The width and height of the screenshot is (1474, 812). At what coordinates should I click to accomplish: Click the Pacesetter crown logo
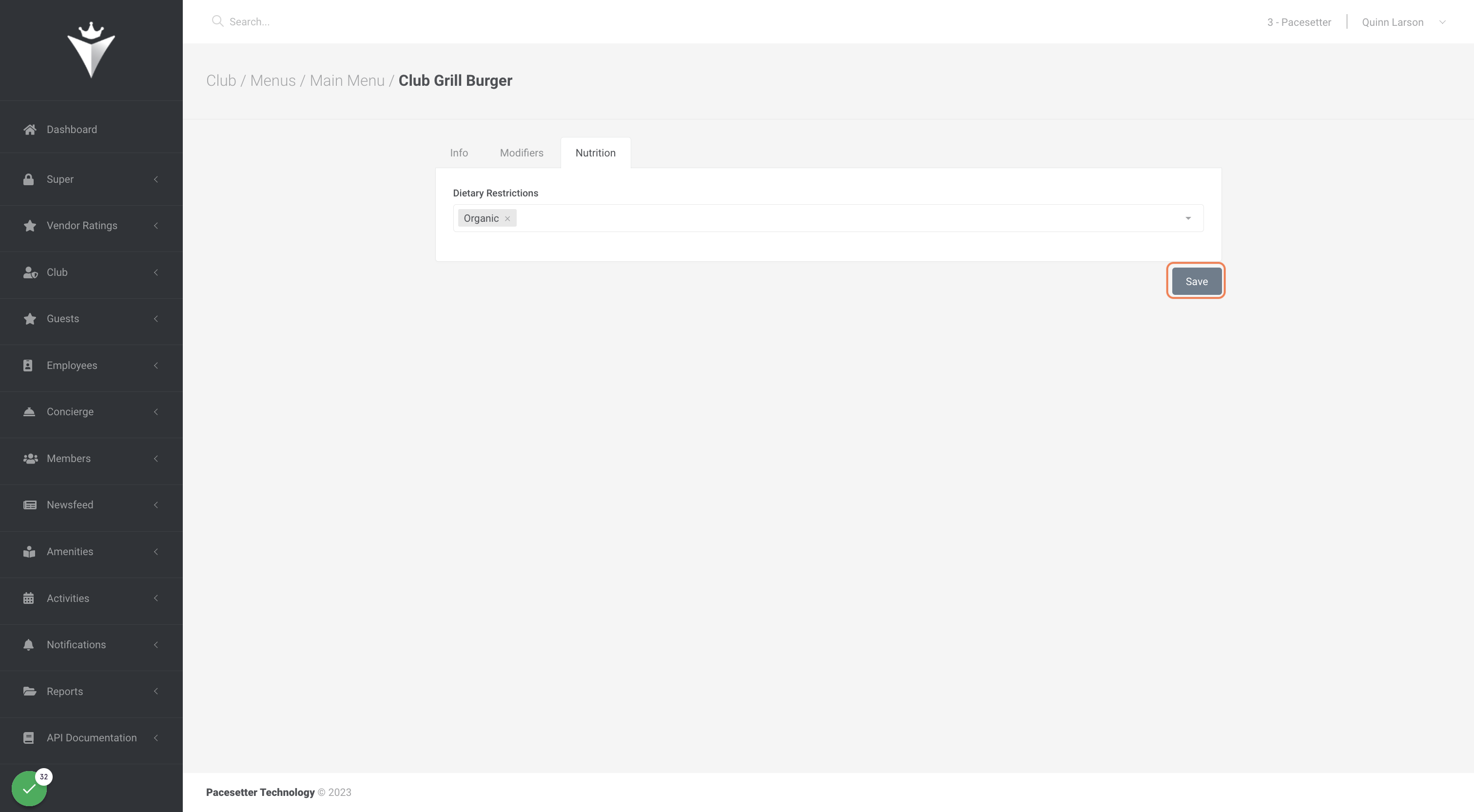(x=91, y=50)
